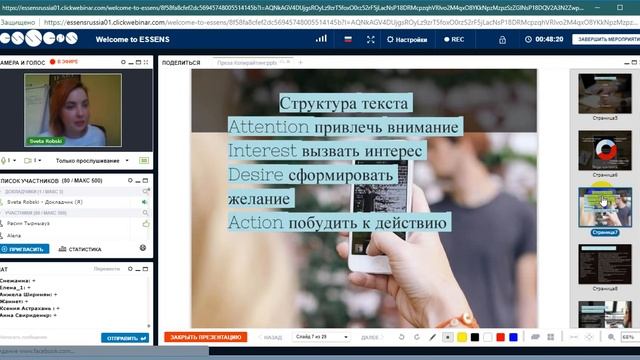Pick the black color swatch
This screenshot has height=360, width=640.
coord(475,337)
